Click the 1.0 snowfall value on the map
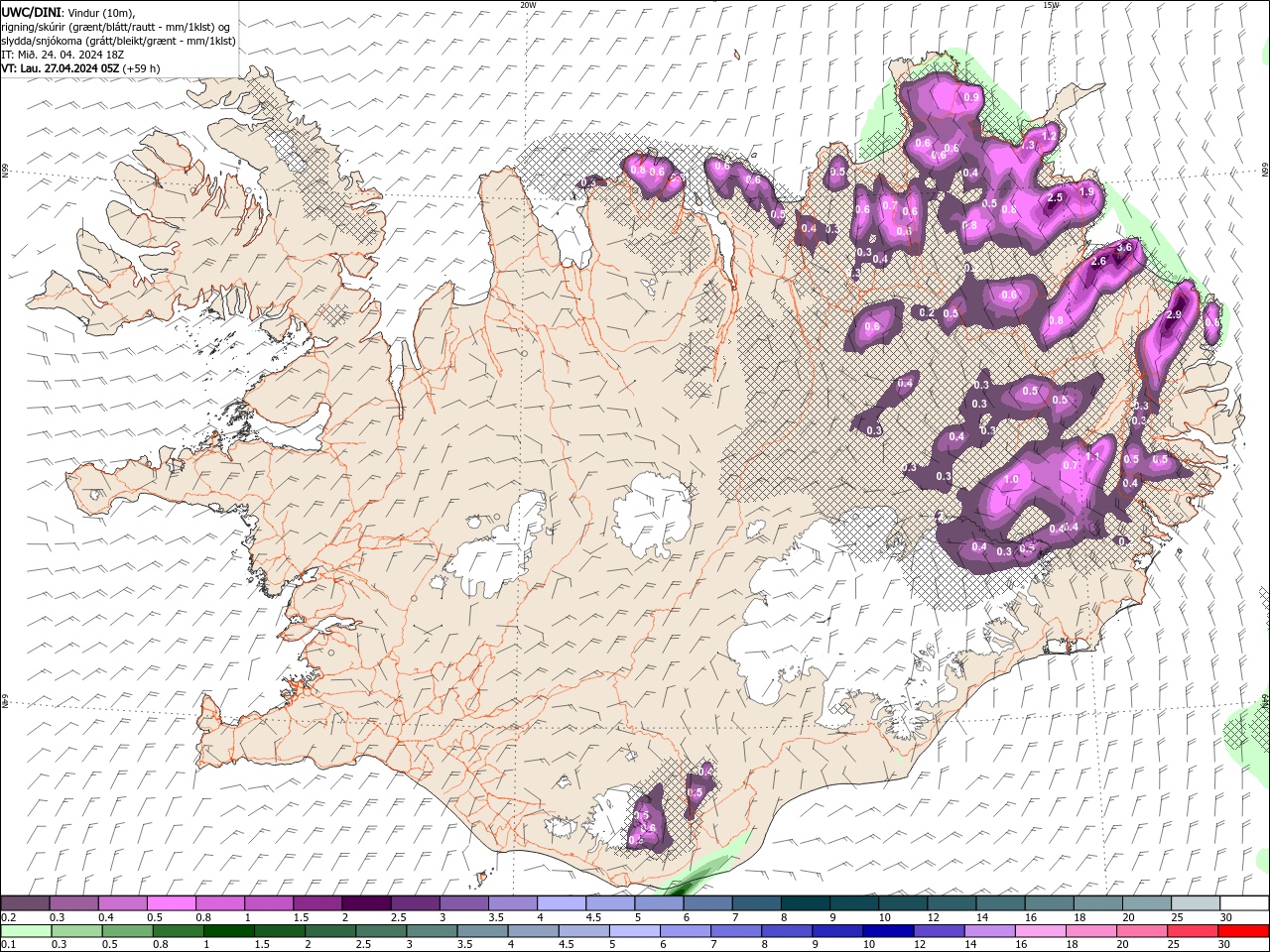 [1011, 479]
